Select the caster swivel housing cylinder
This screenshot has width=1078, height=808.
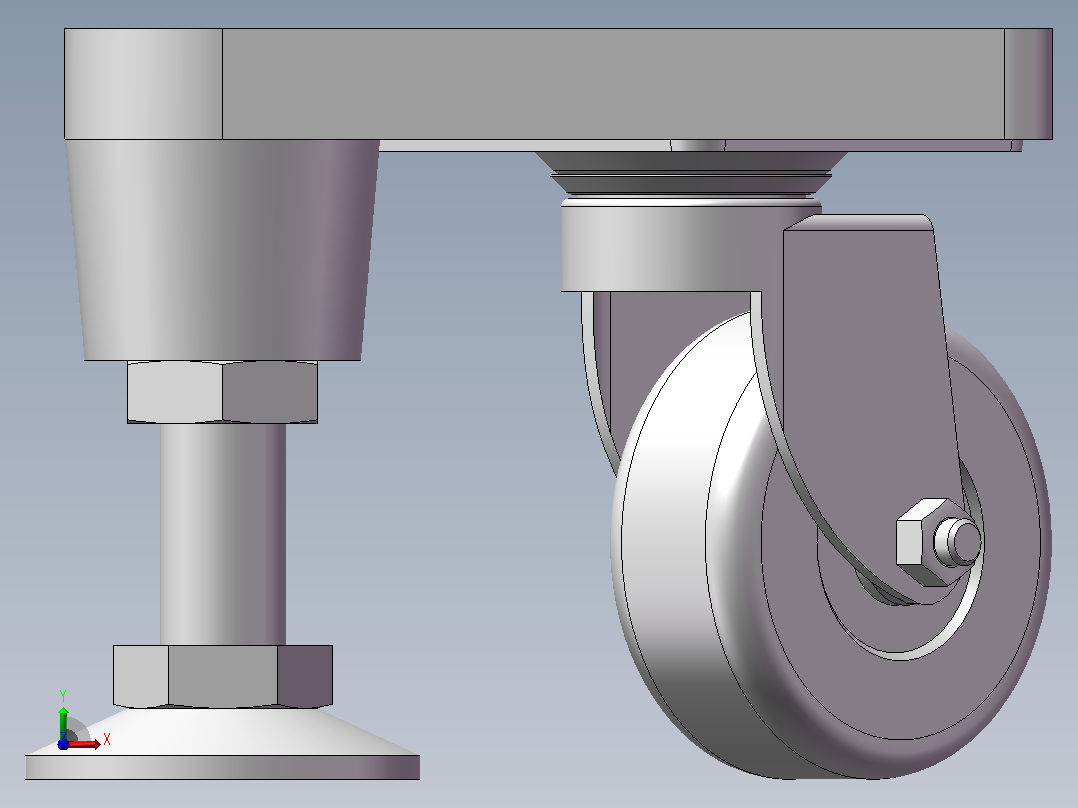coord(672,249)
